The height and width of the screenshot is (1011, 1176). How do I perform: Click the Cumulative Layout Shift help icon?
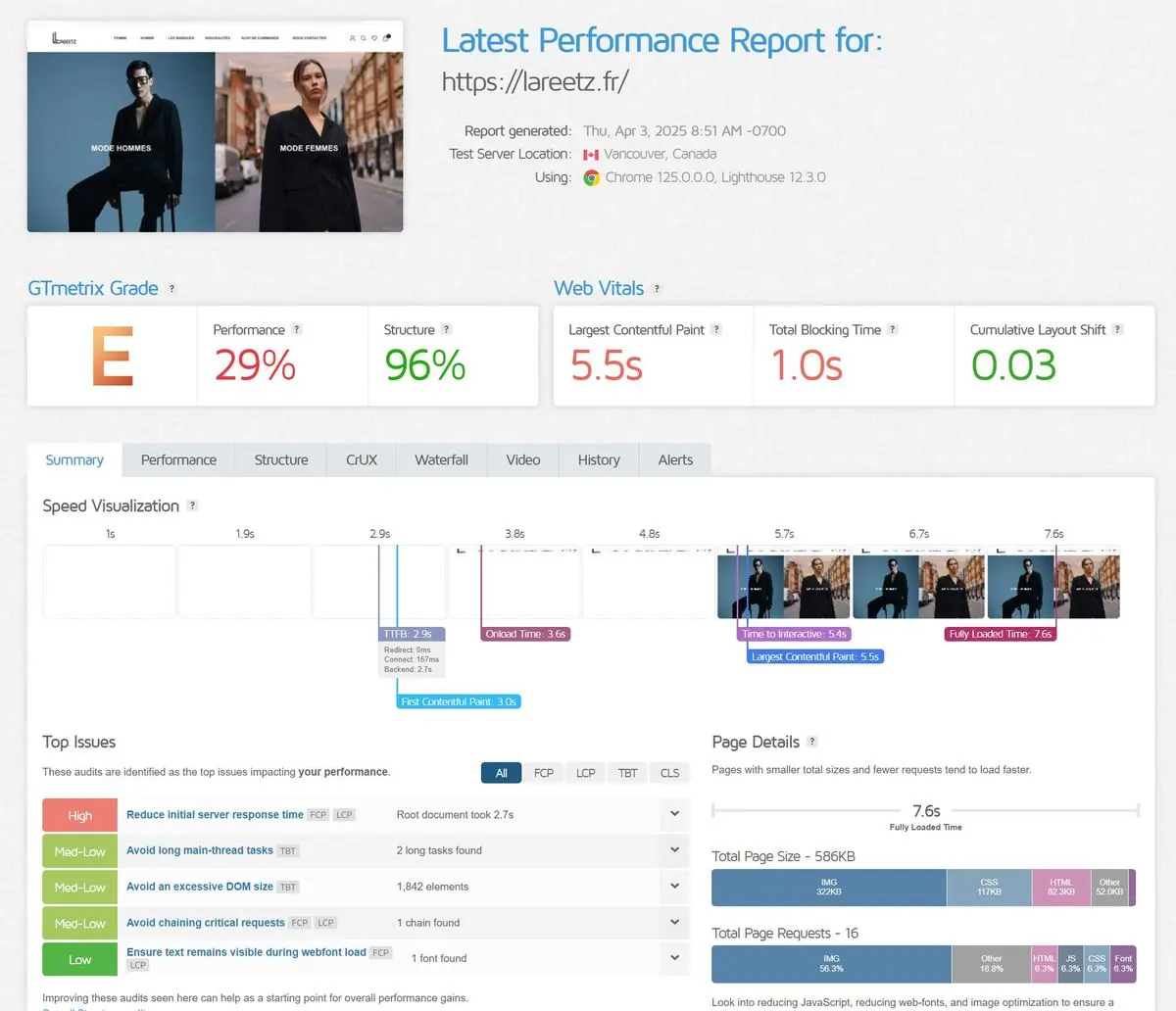coord(1118,330)
